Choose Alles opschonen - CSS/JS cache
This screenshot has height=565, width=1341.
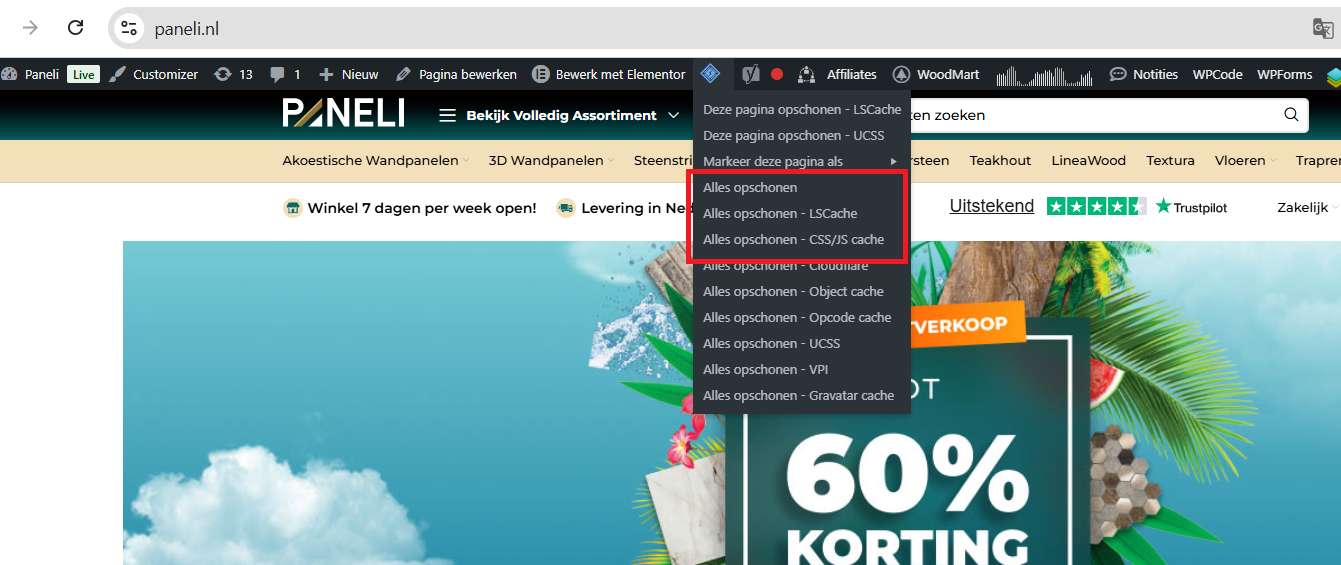pos(802,239)
